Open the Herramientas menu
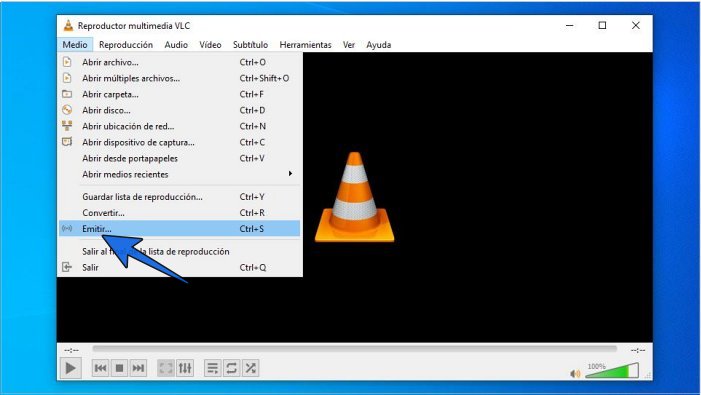Screen dimensions: 701x395 [305, 45]
